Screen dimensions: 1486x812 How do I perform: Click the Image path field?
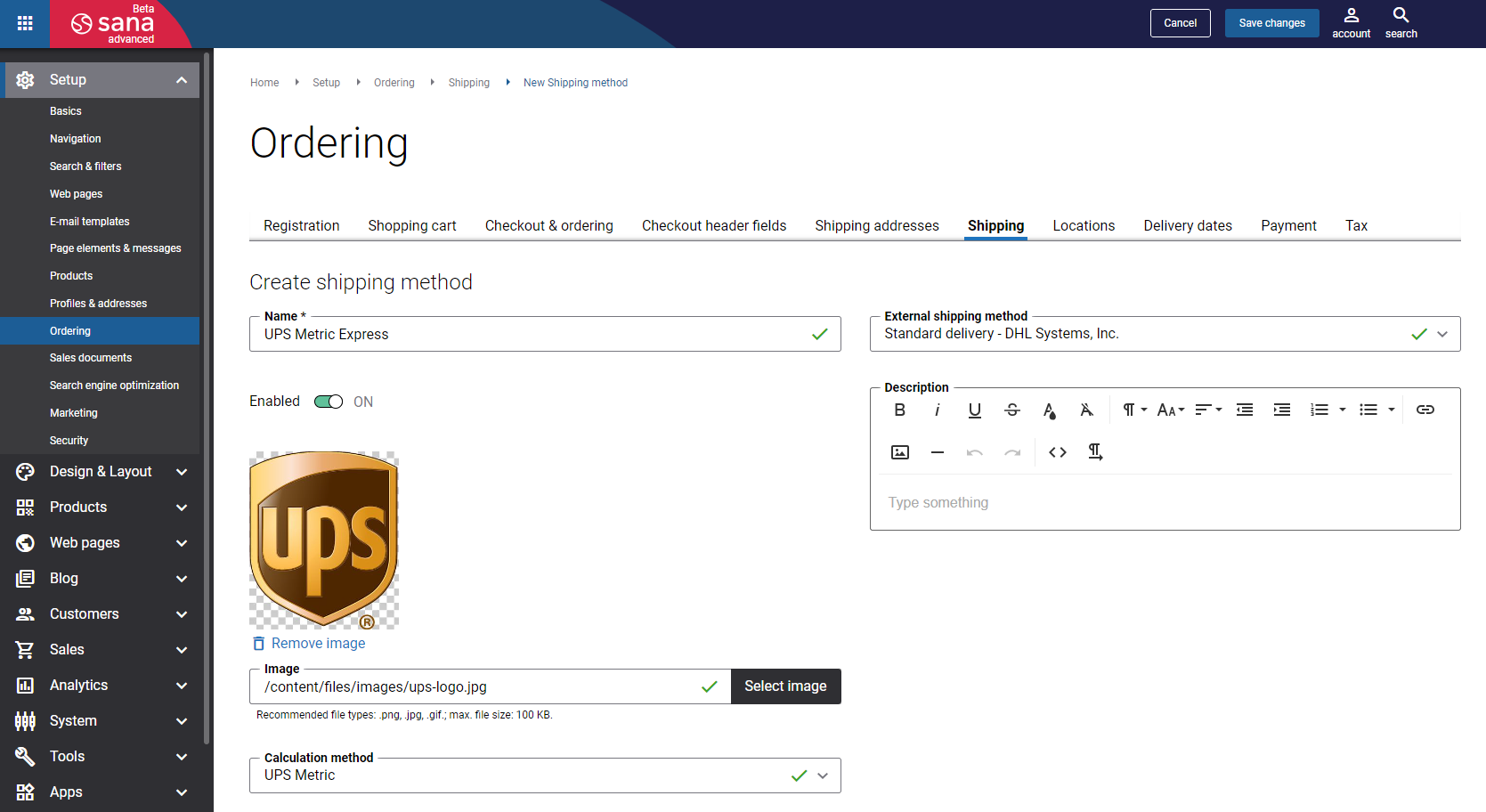coord(490,686)
